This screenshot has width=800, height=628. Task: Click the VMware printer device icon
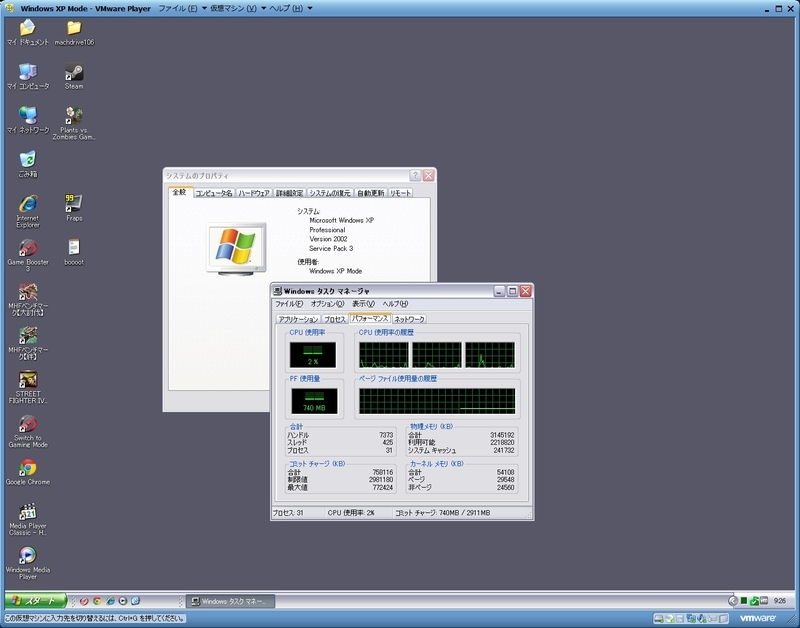click(713, 618)
